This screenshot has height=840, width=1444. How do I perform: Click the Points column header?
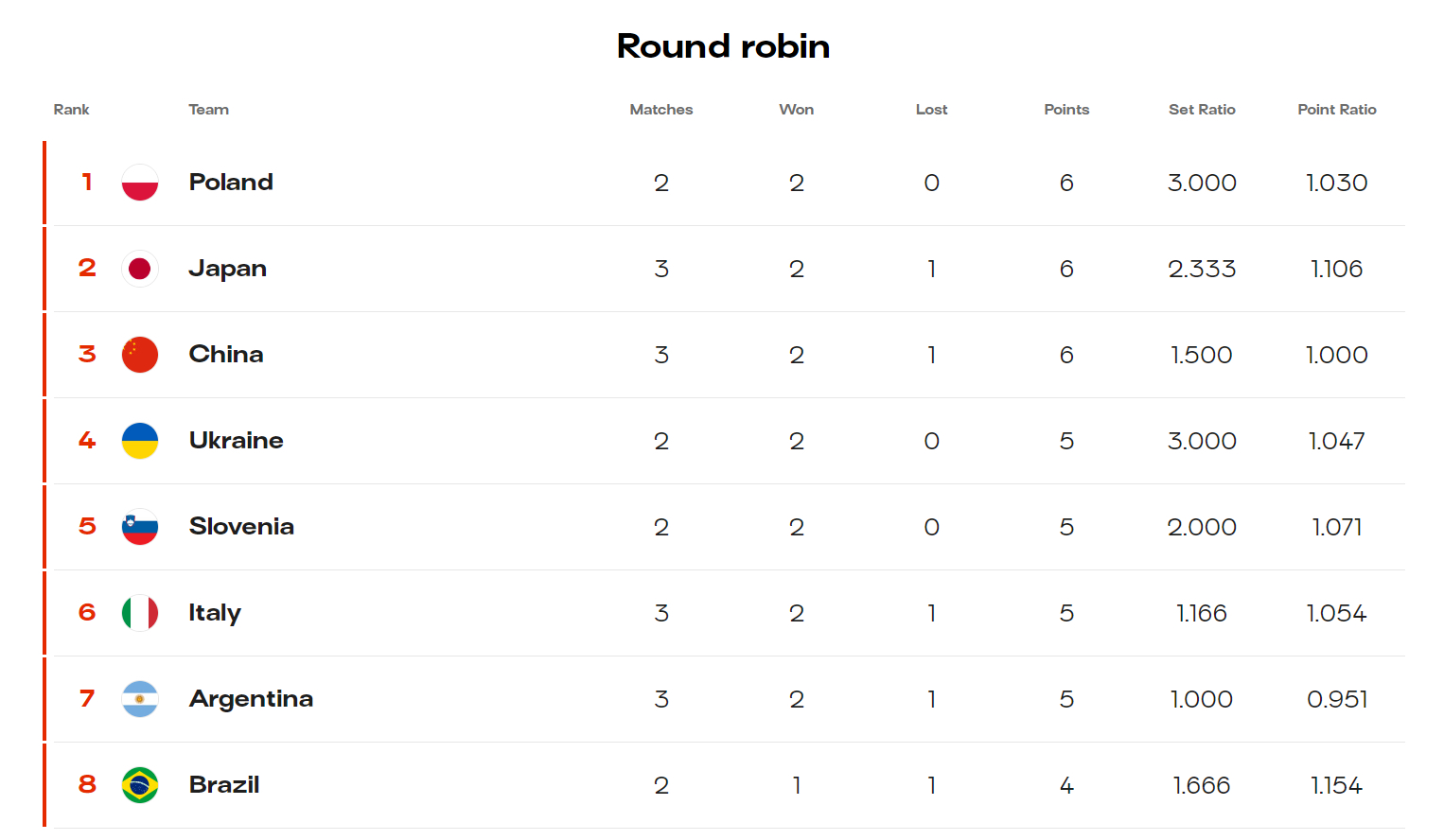point(1066,110)
